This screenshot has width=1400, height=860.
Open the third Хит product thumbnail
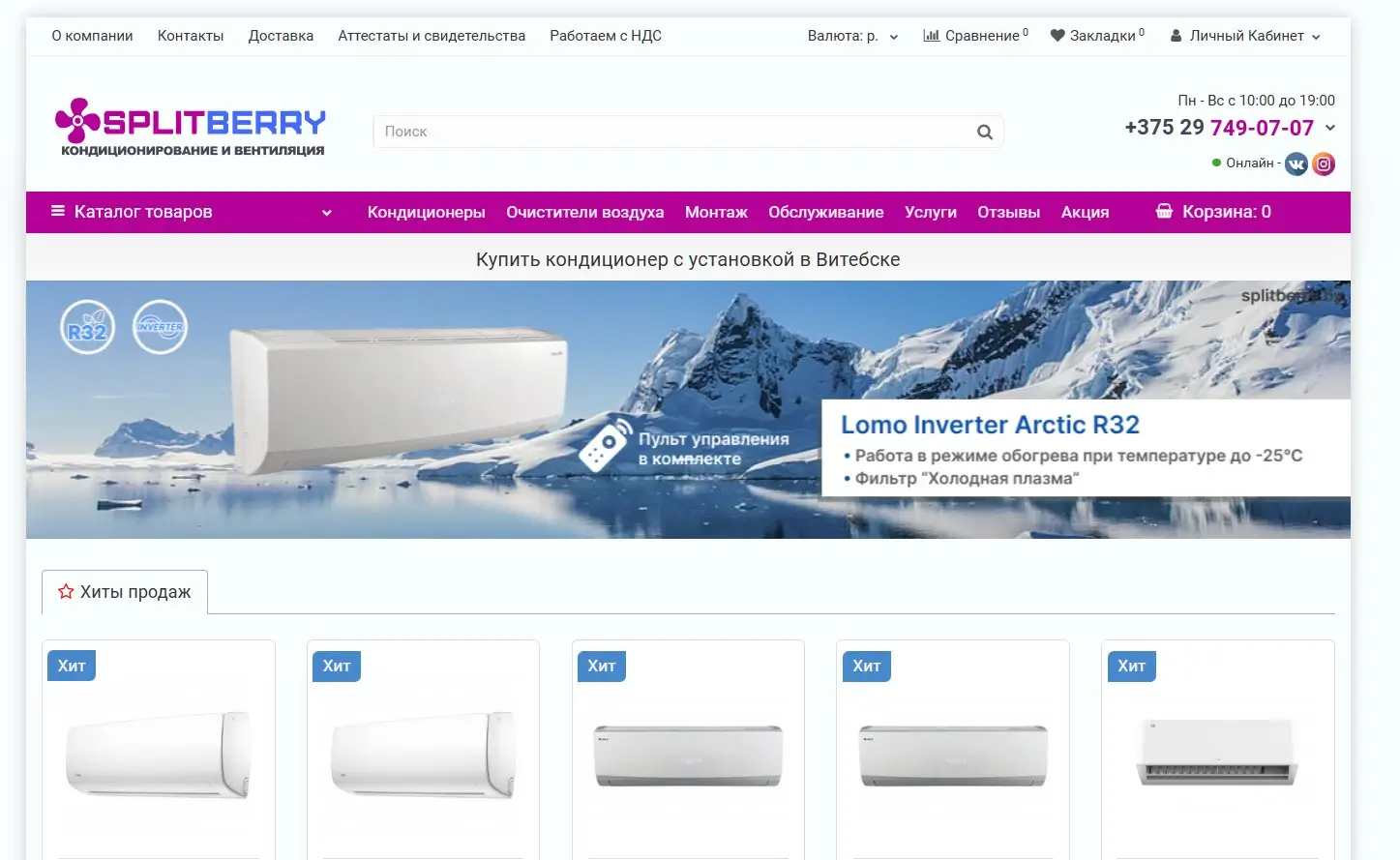tap(688, 756)
